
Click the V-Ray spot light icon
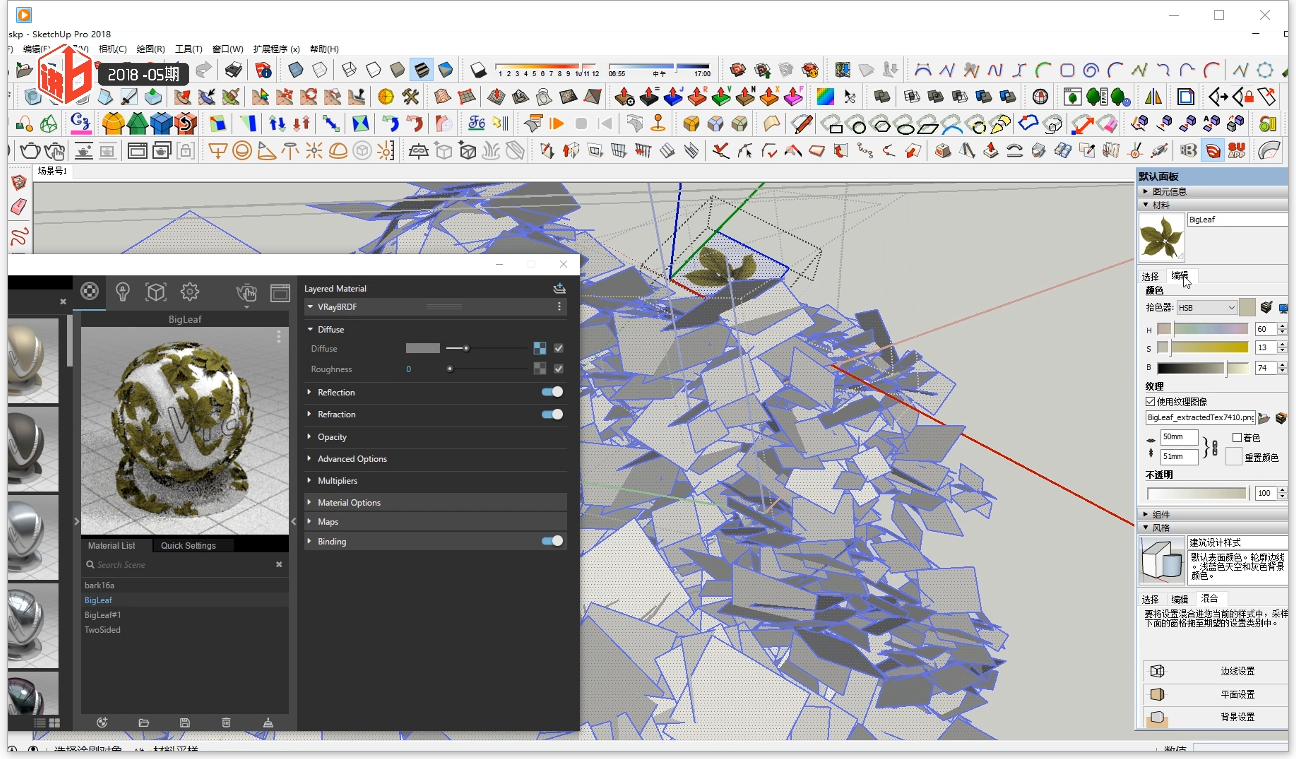[266, 151]
